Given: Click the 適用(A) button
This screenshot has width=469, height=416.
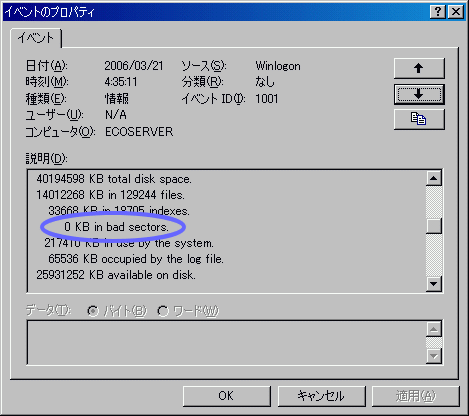Looking at the screenshot, I should (x=416, y=396).
